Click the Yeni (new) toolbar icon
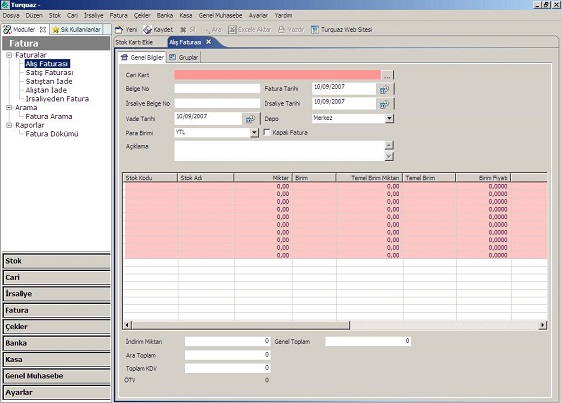Viewport: 562px width, 403px height. coord(119,29)
